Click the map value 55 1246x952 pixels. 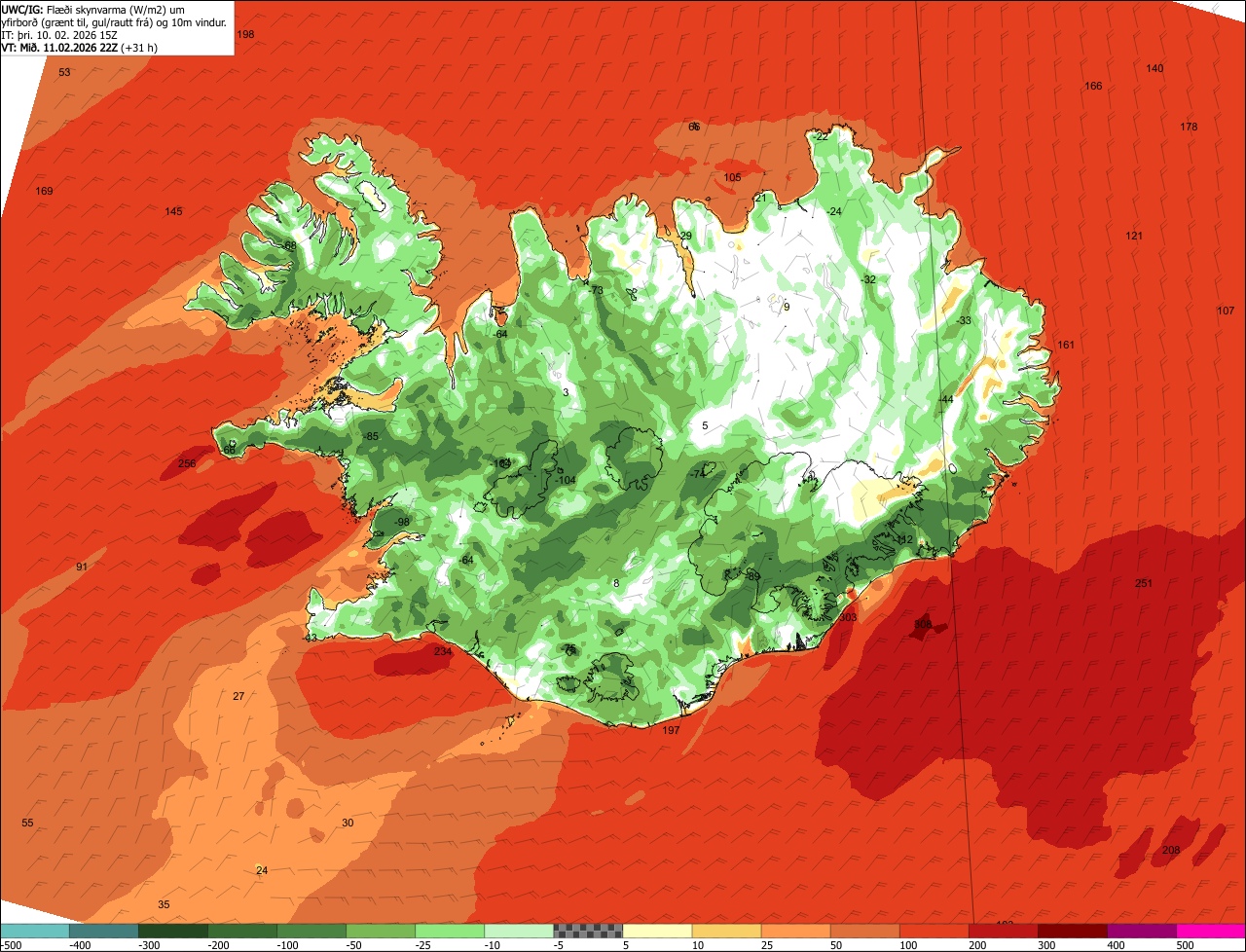[27, 823]
